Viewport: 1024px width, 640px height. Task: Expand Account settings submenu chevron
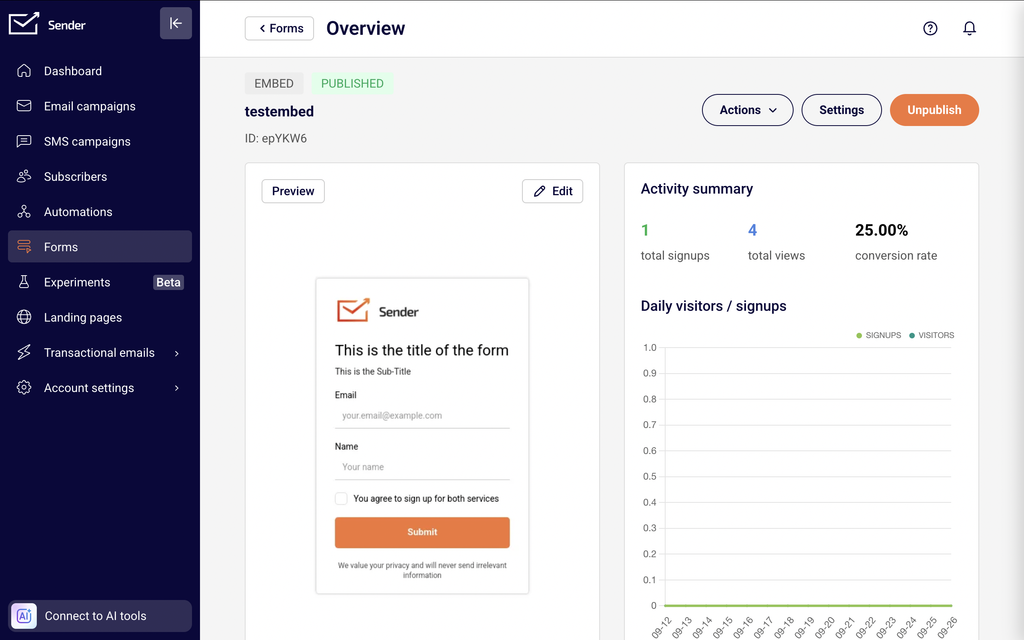(x=176, y=388)
